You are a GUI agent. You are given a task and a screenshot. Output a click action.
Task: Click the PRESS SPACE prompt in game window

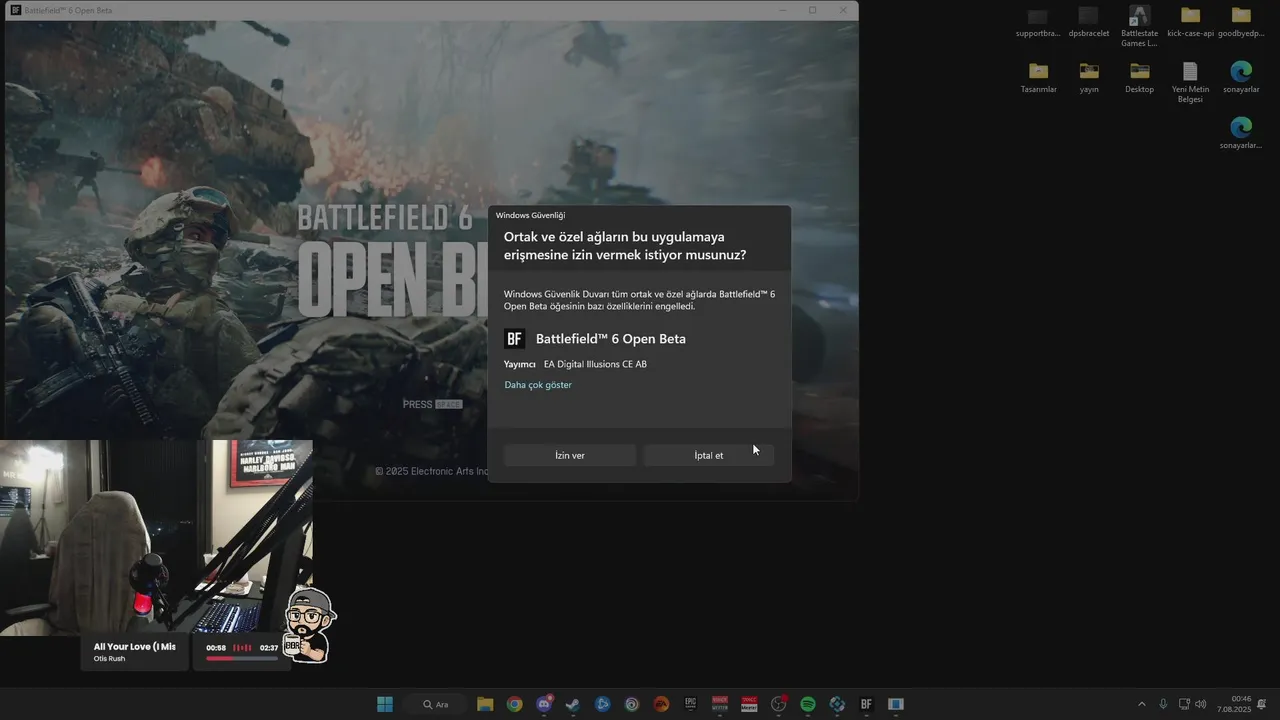[432, 404]
